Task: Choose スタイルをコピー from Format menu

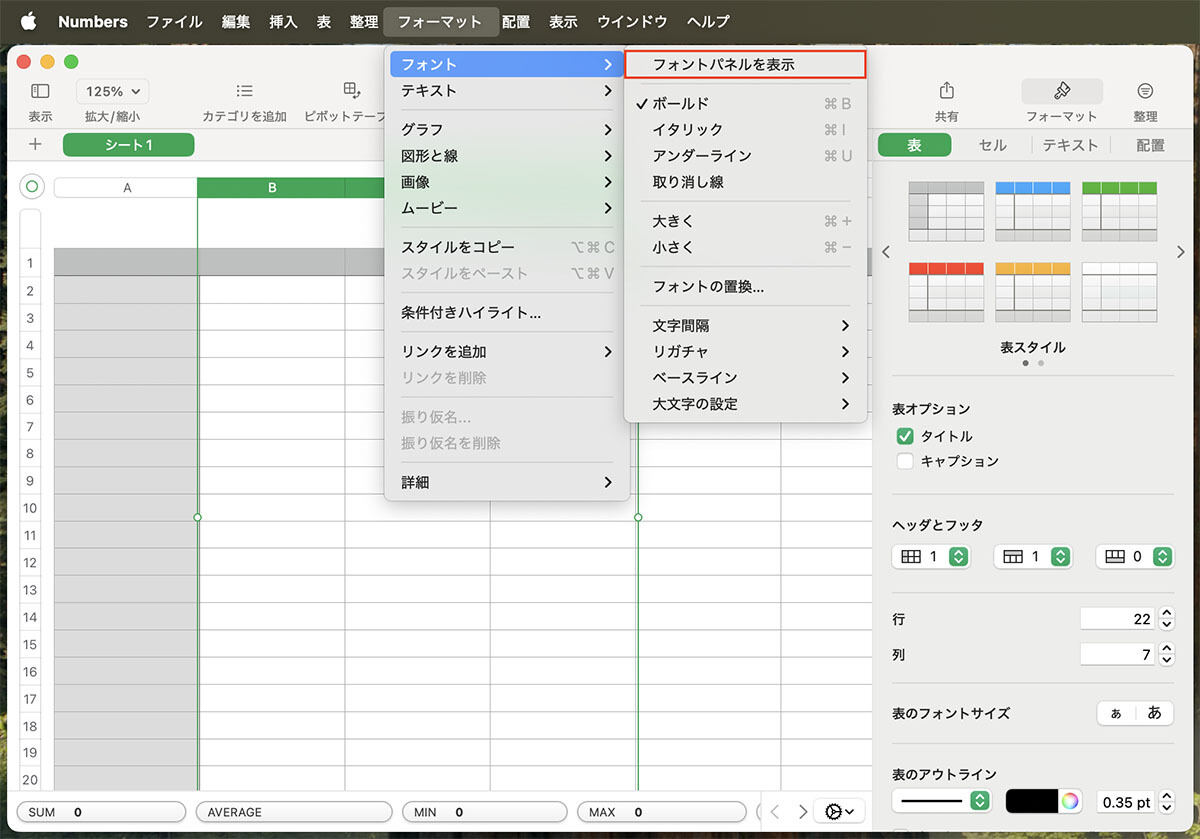Action: coord(507,247)
